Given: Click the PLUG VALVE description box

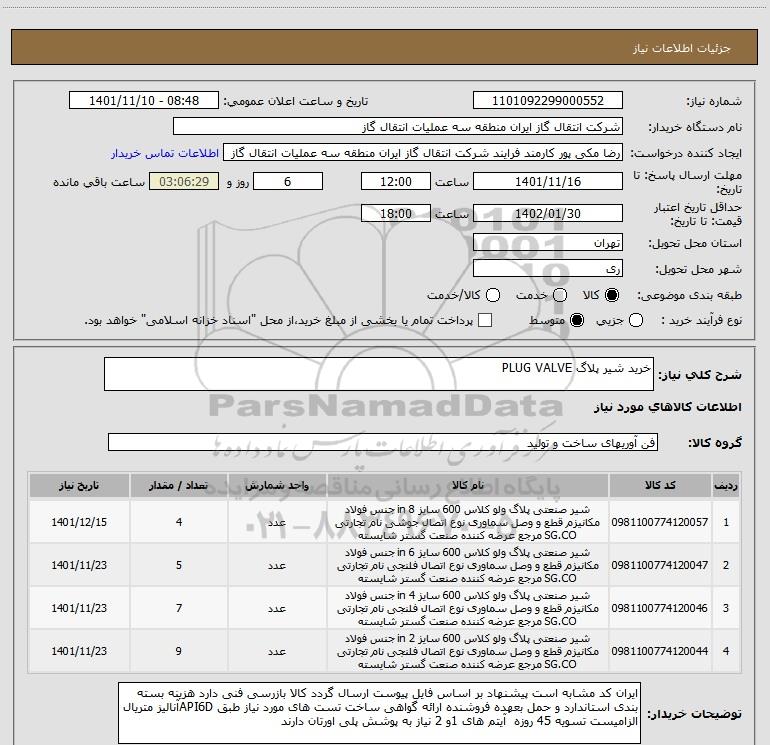Looking at the screenshot, I should [x=379, y=374].
